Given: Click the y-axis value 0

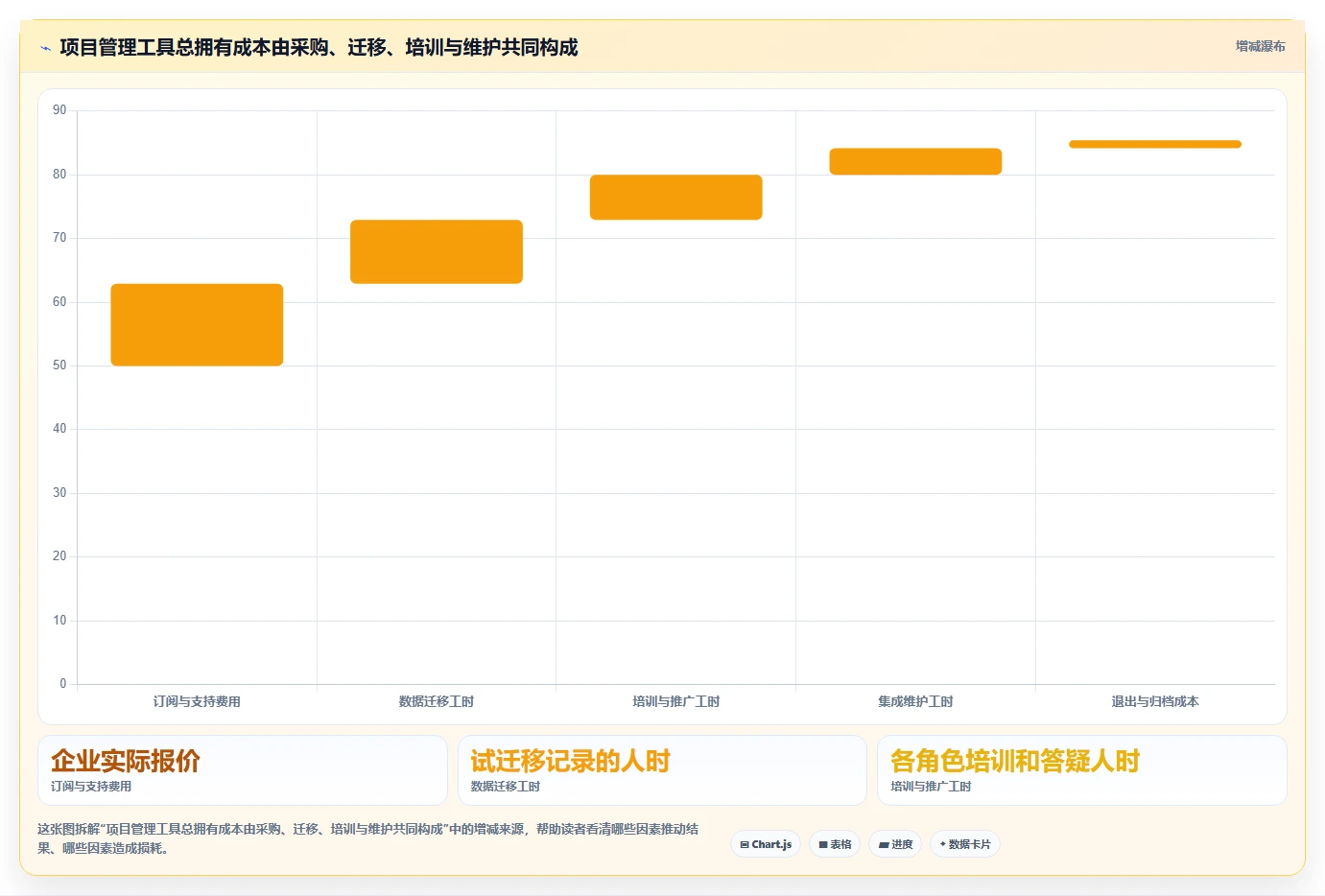Looking at the screenshot, I should (x=63, y=684).
